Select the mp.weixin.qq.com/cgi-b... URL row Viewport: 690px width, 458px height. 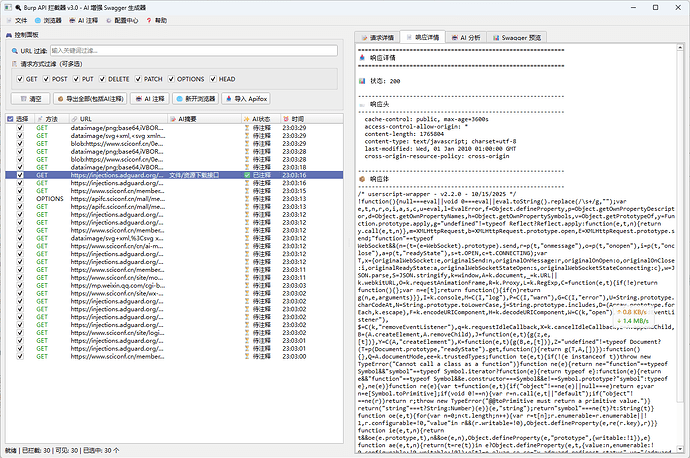click(174, 286)
